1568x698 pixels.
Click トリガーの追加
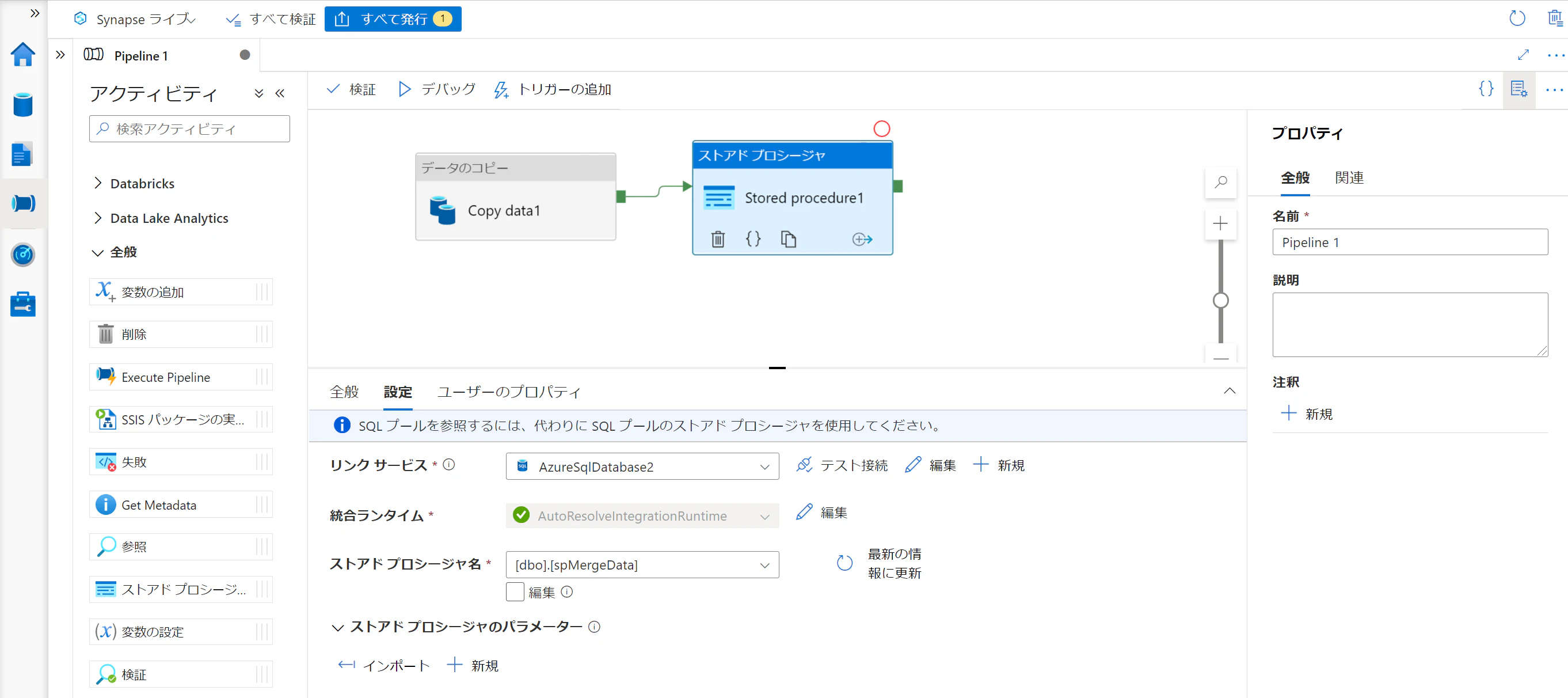coord(552,89)
